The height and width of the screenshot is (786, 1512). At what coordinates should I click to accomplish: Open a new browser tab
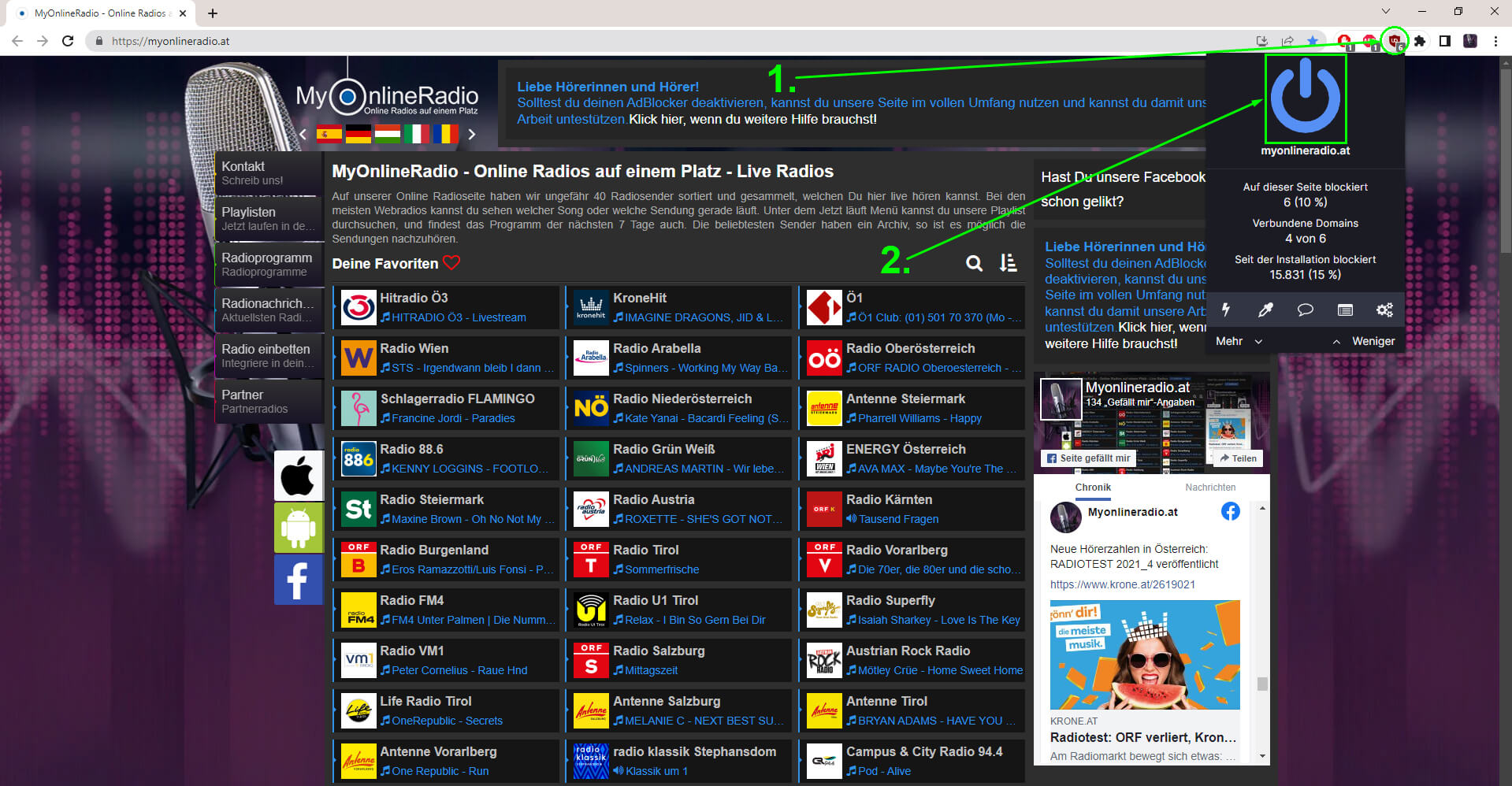coord(213,13)
